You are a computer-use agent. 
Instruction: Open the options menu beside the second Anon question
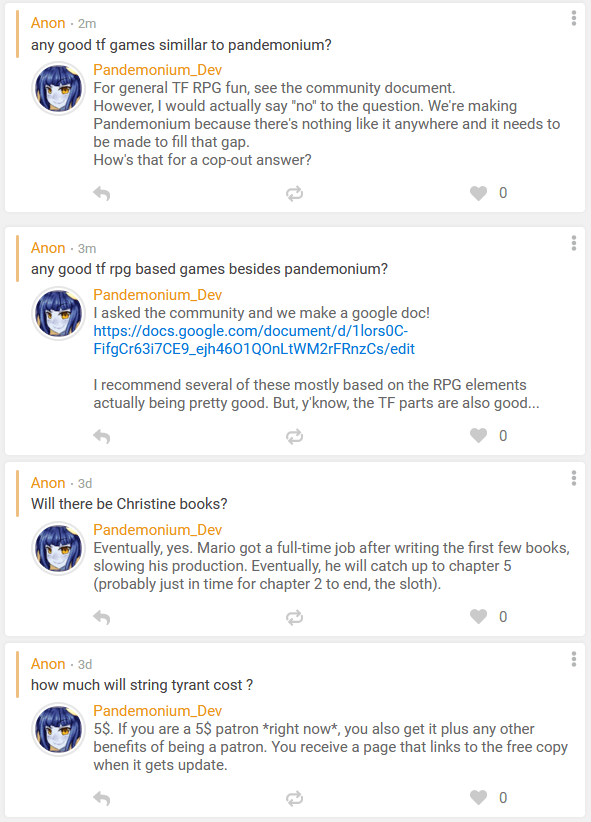coord(573,245)
